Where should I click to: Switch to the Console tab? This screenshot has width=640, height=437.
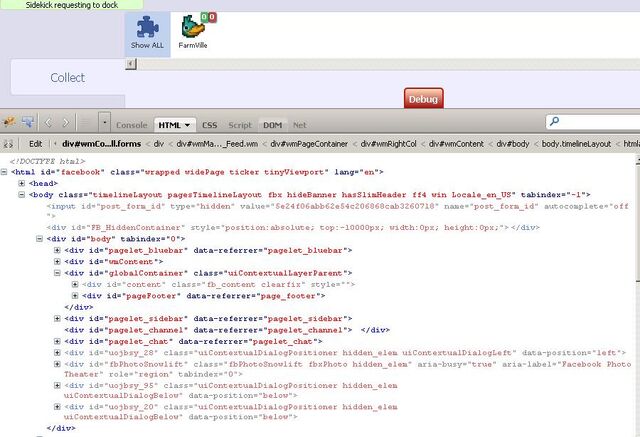(131, 125)
